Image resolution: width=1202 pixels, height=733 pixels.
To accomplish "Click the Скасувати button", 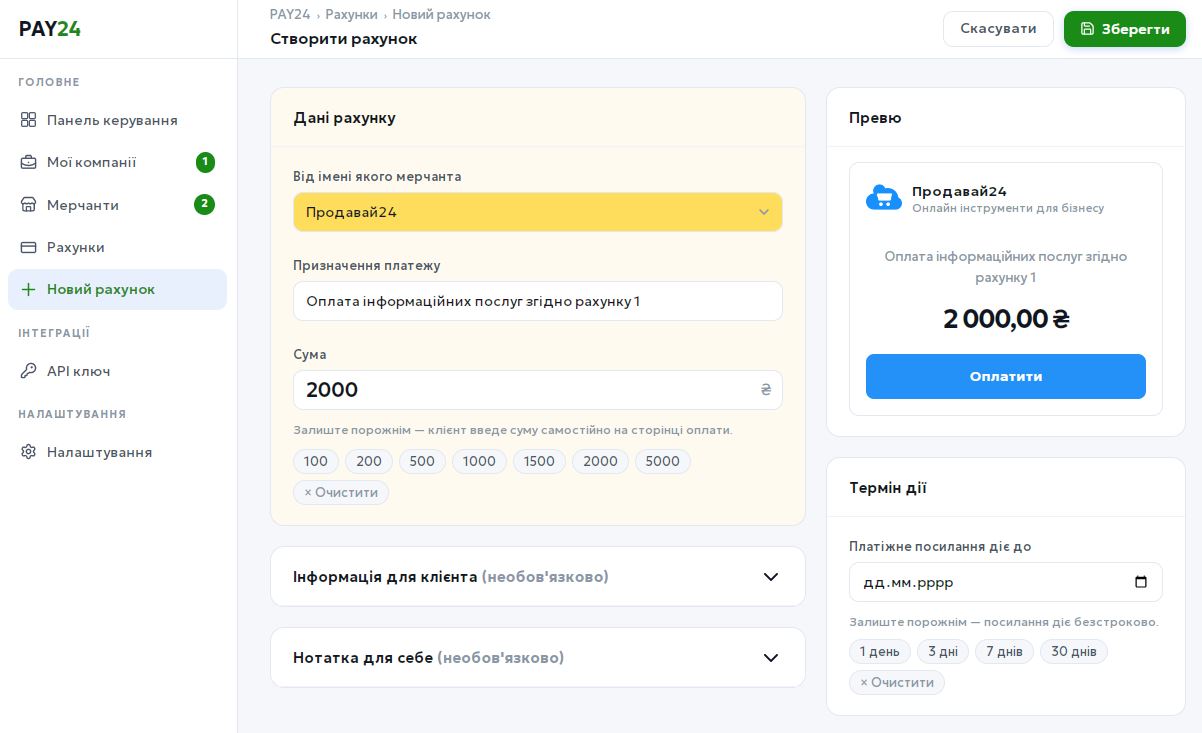I will point(997,29).
